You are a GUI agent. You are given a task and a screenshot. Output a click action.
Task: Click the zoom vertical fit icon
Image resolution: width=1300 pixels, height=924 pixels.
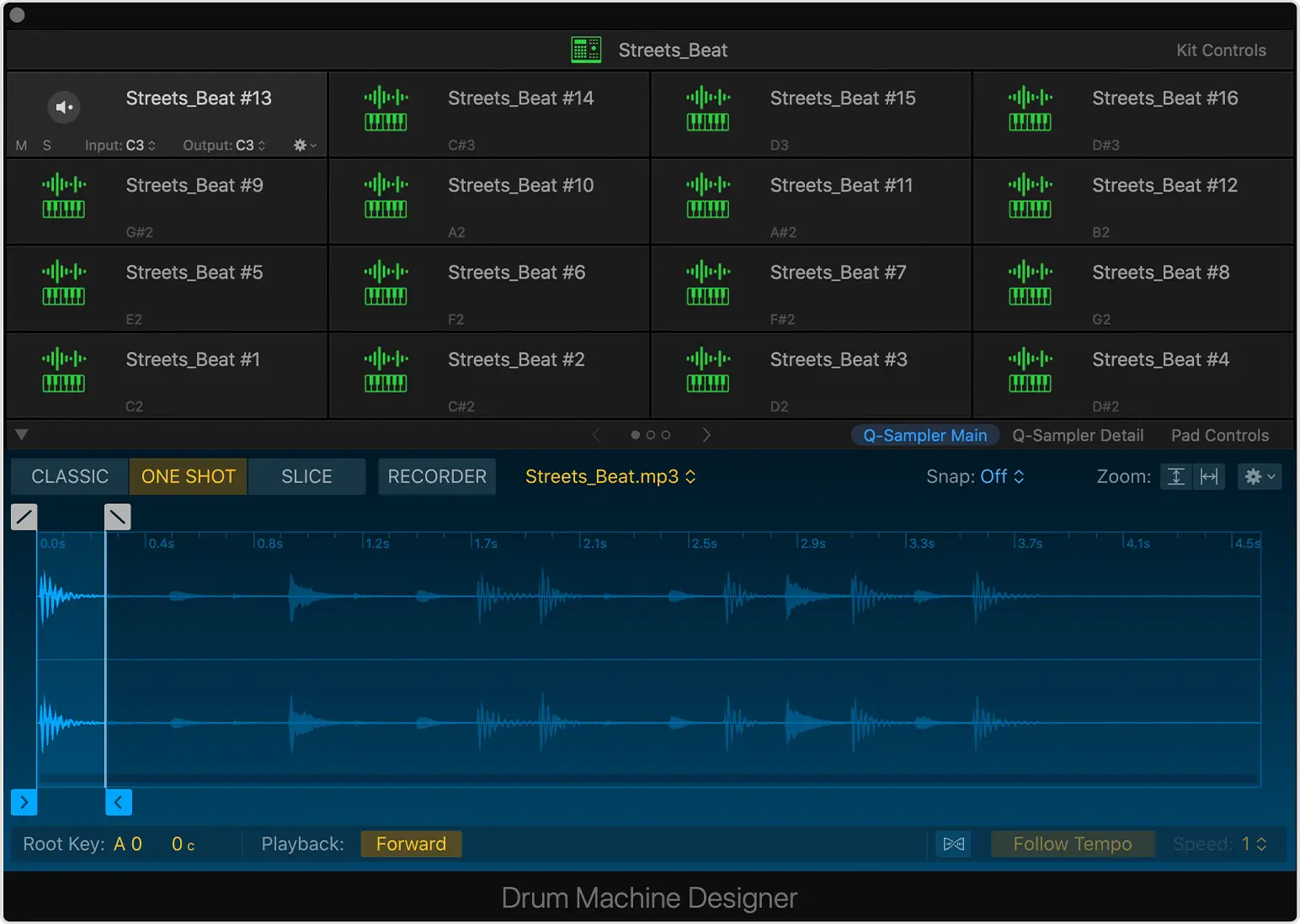click(x=1176, y=476)
